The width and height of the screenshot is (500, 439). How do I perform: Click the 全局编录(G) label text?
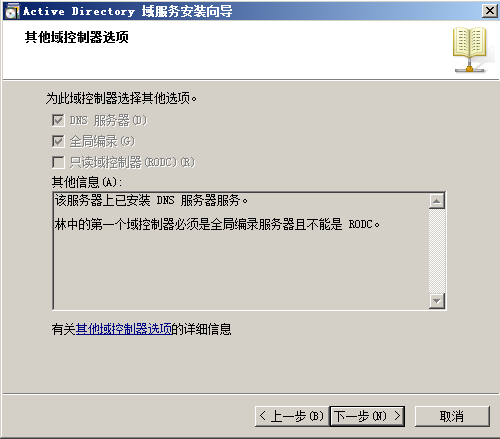[102, 141]
